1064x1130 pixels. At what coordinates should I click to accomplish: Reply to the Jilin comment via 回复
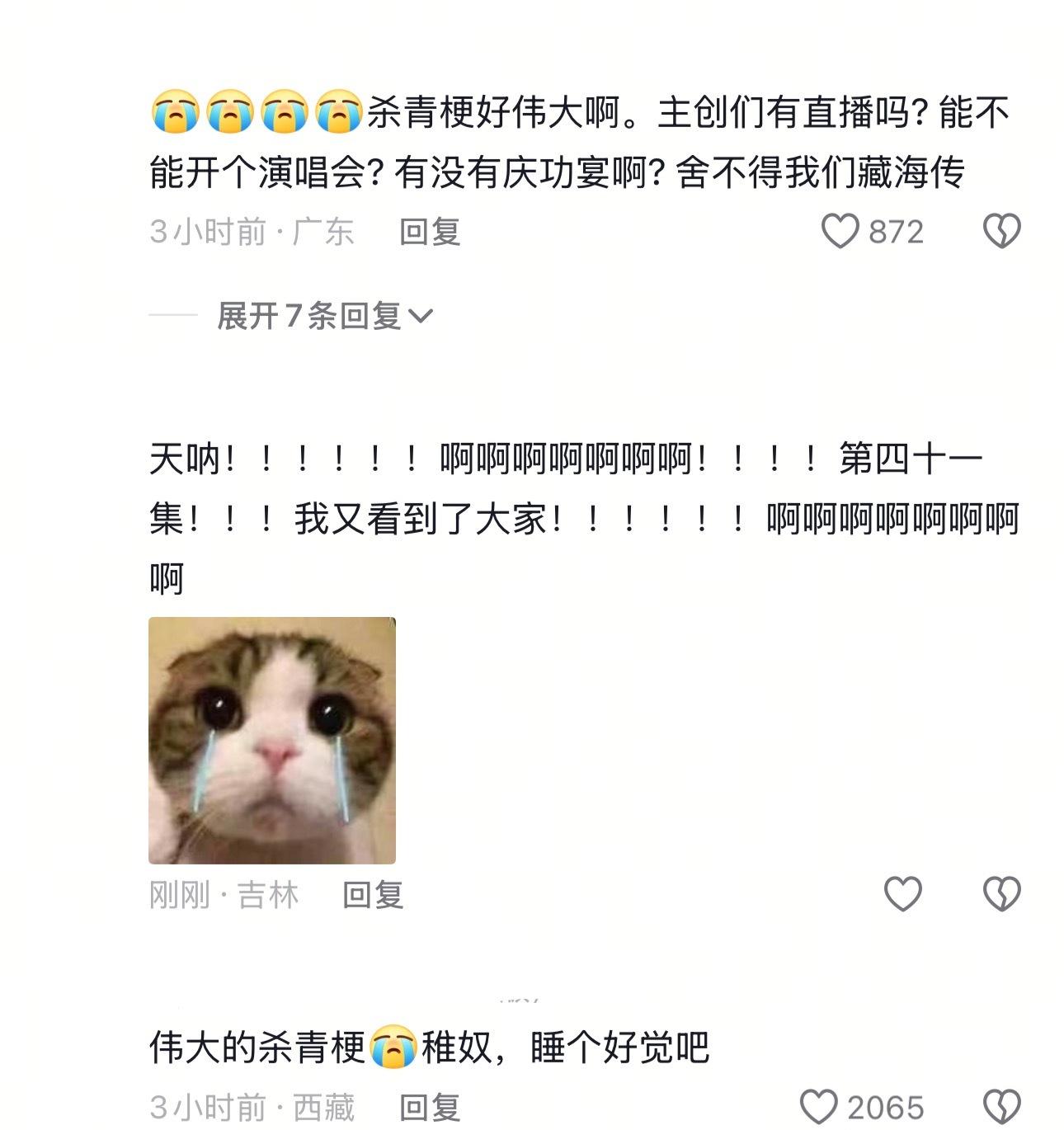click(373, 895)
